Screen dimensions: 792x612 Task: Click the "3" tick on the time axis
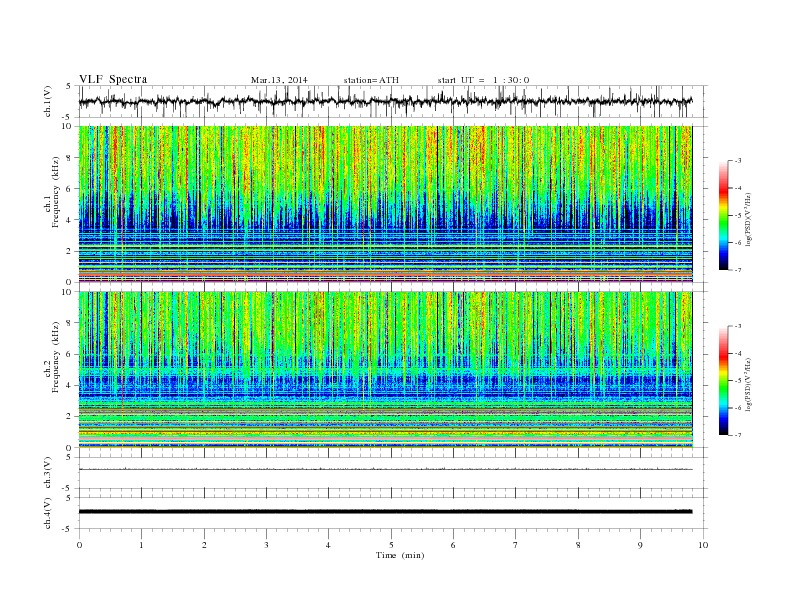pos(266,545)
